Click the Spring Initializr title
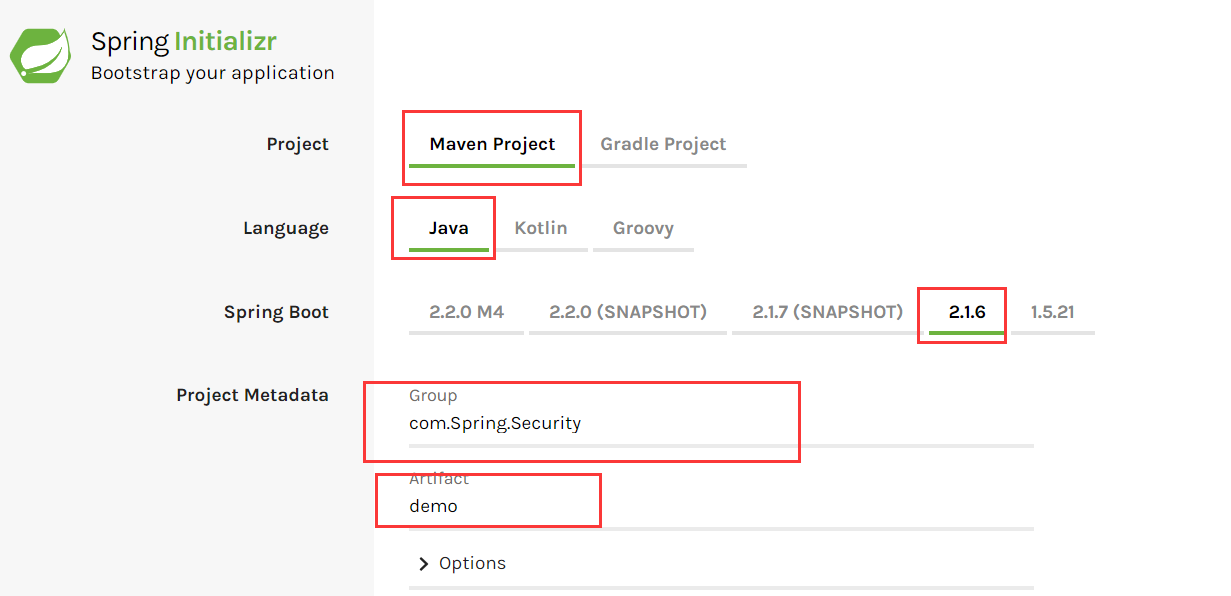This screenshot has width=1231, height=596. (x=184, y=41)
